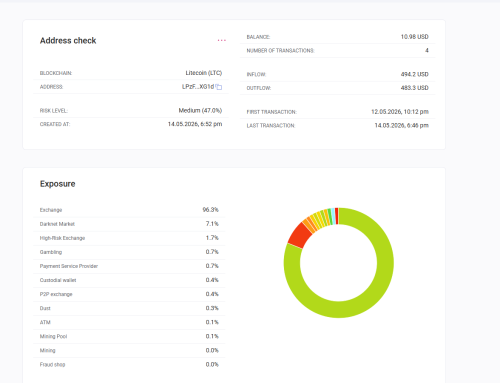Click the Custodial wallet entry
This screenshot has height=383, width=500.
point(129,280)
